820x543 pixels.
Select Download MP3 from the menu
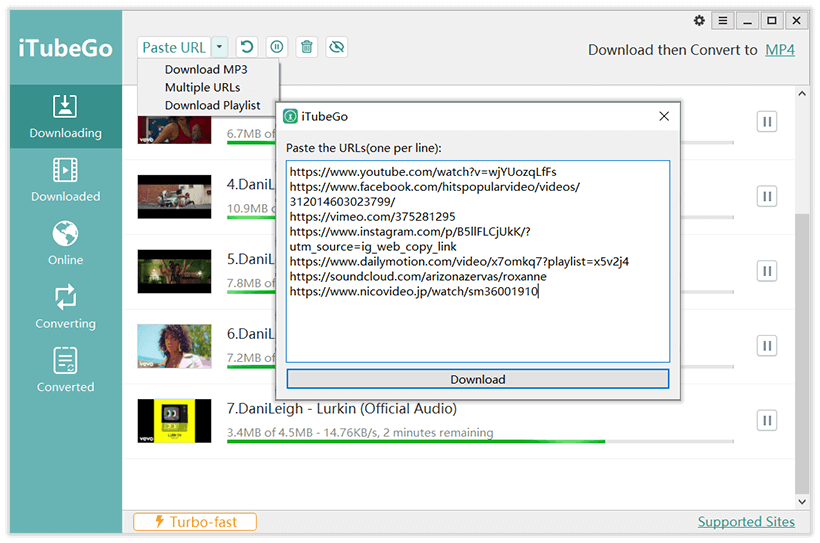[x=206, y=70]
